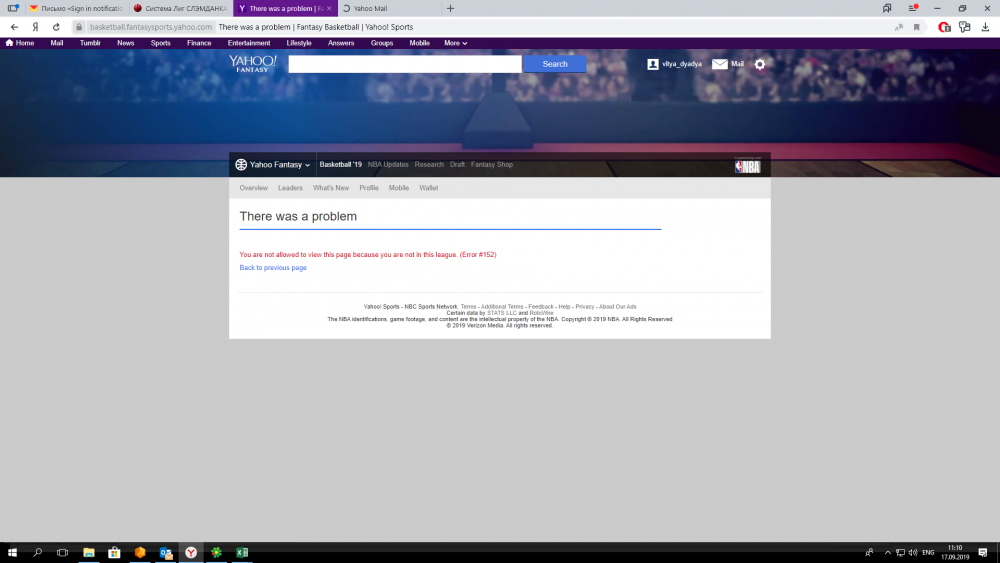
Task: Open Lifestyle in the Yahoo top bar
Action: [x=299, y=43]
